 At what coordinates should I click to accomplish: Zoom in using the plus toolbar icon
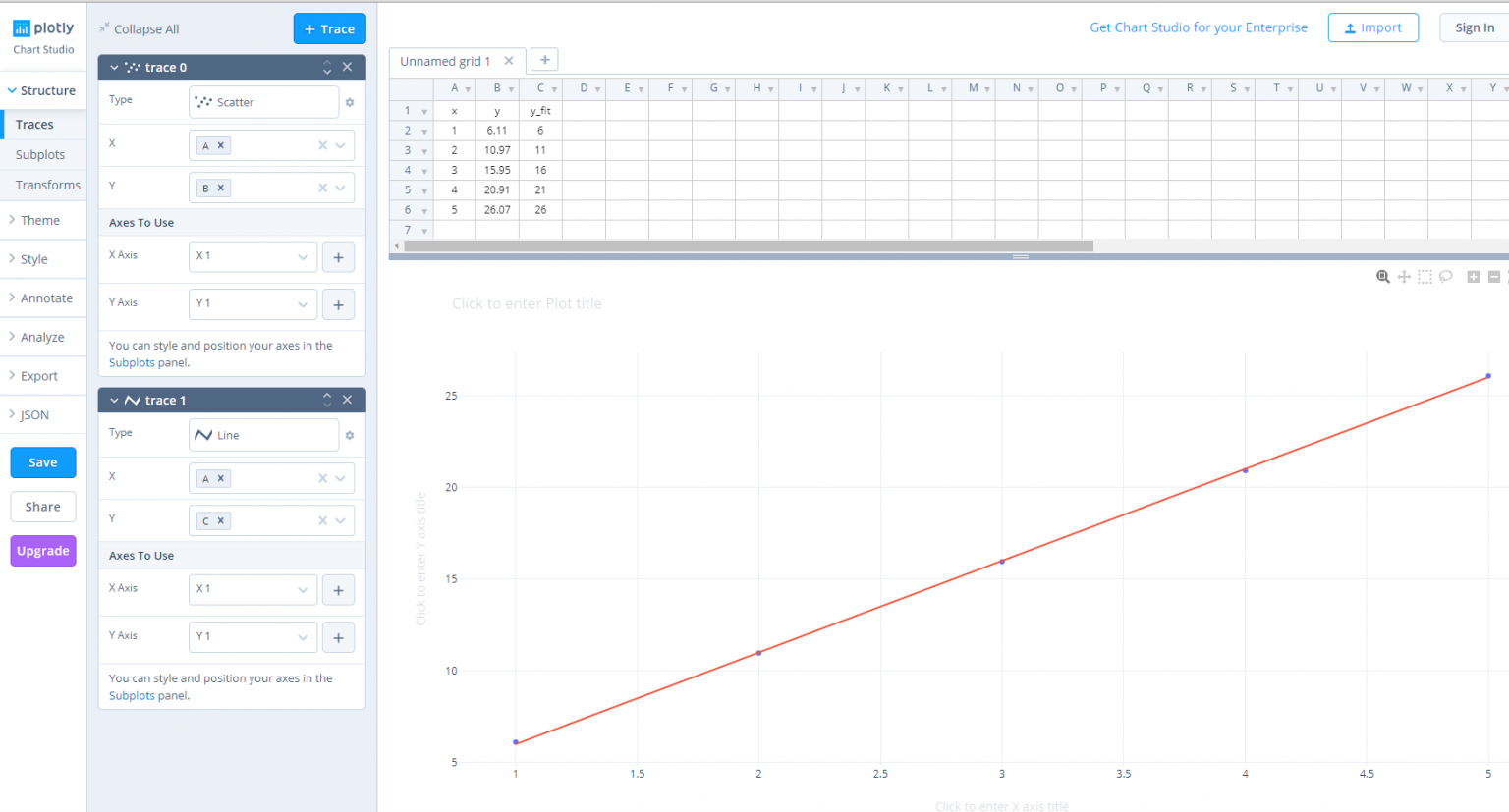click(x=1473, y=276)
